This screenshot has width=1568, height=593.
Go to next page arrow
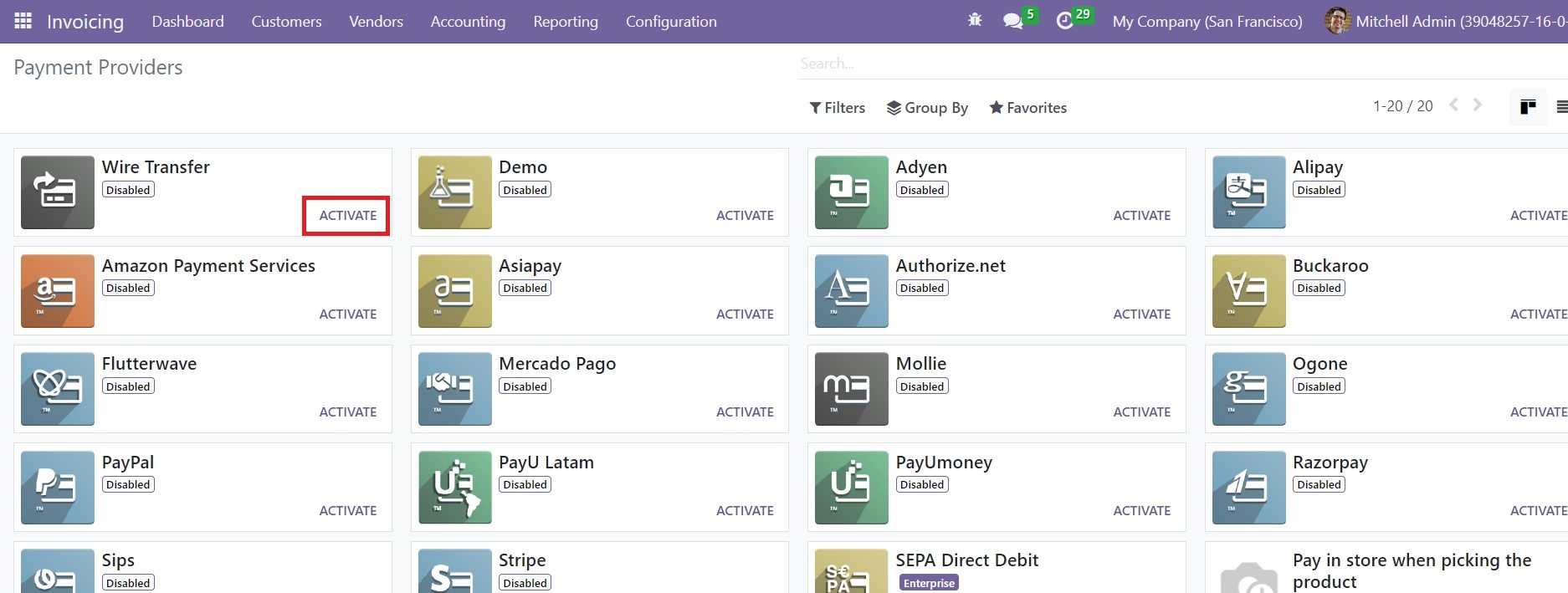click(x=1478, y=105)
